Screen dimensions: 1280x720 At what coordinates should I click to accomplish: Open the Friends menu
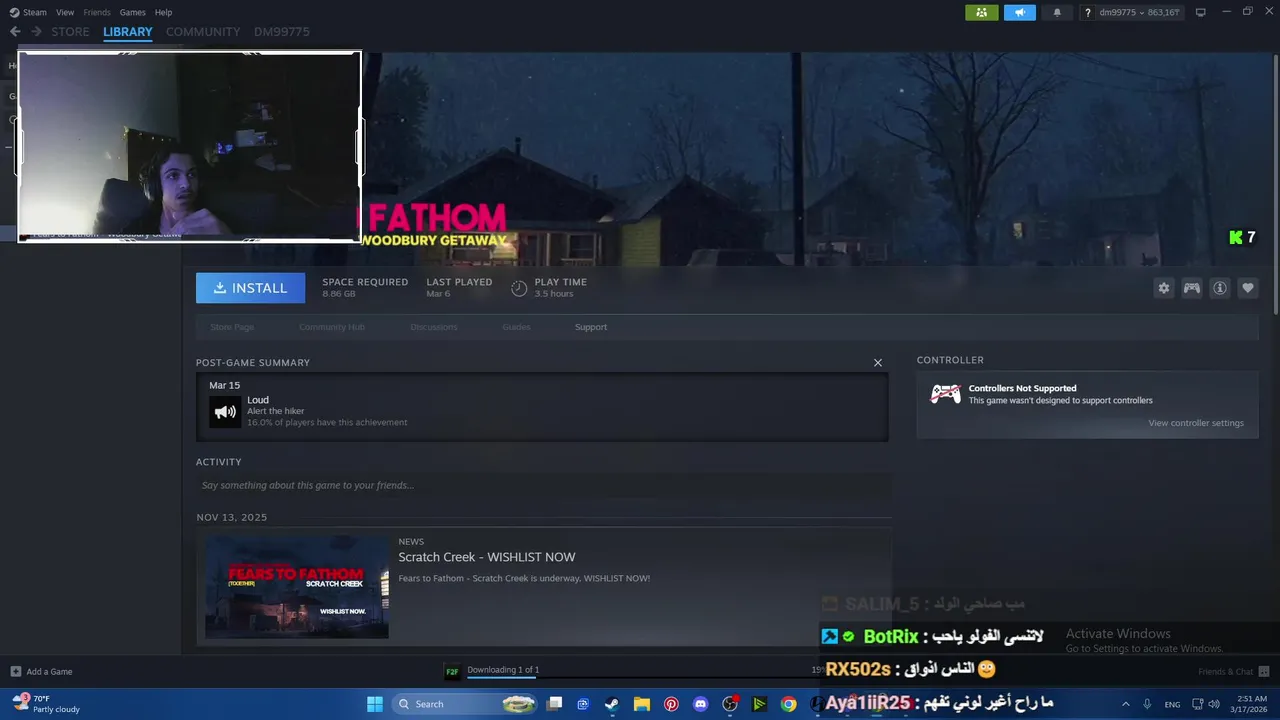[97, 12]
